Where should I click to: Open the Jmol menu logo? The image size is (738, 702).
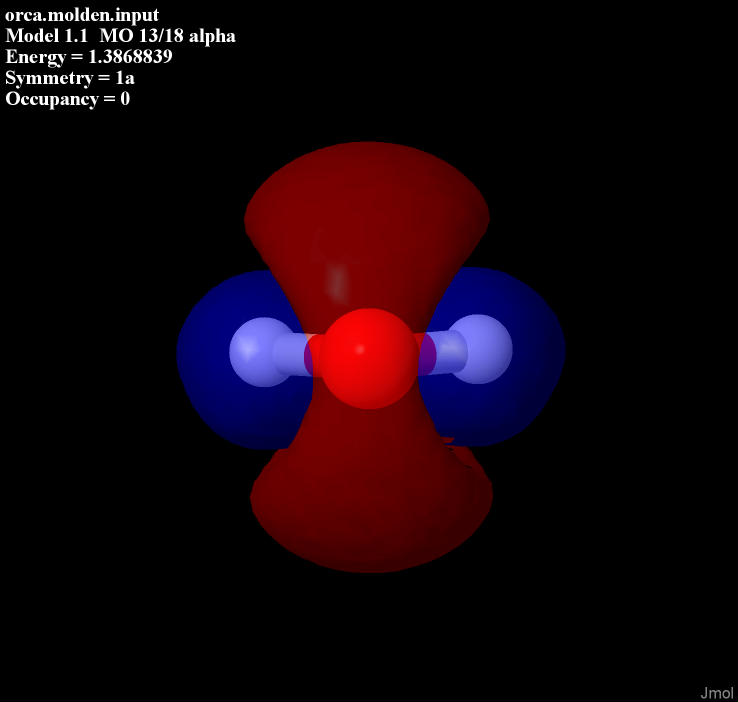pyautogui.click(x=716, y=693)
